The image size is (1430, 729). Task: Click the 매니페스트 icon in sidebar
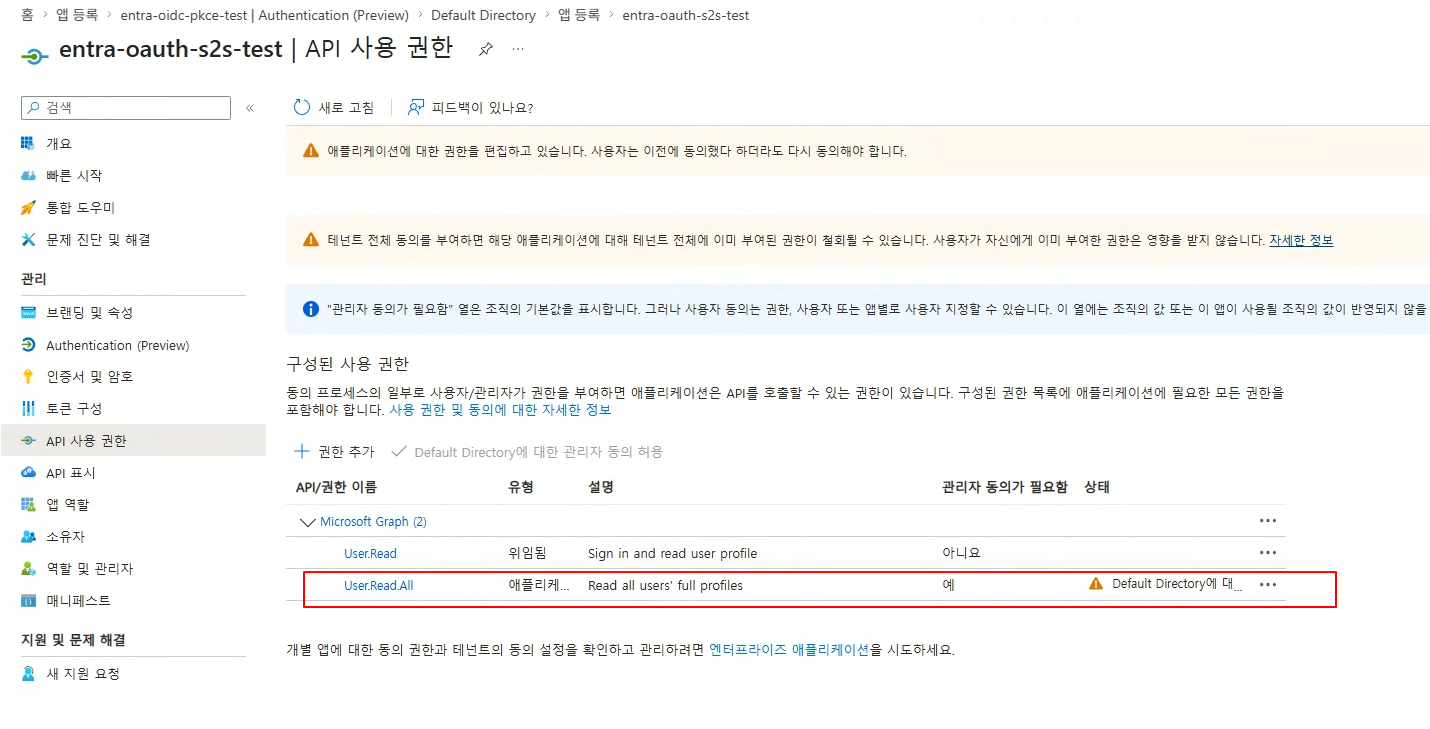(29, 601)
